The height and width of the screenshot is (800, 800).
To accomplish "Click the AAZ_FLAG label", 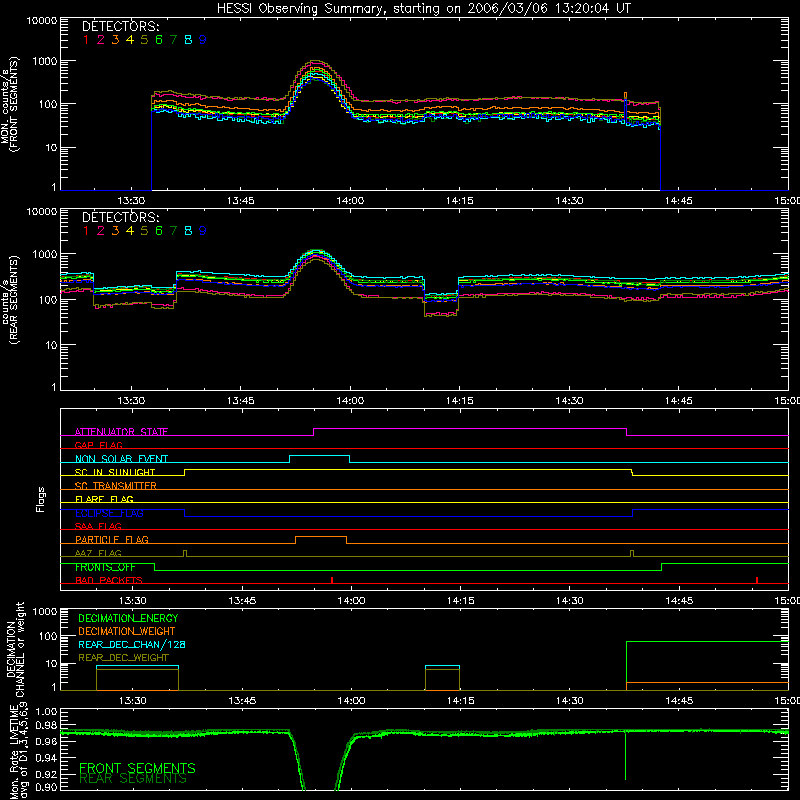I will pyautogui.click(x=98, y=553).
